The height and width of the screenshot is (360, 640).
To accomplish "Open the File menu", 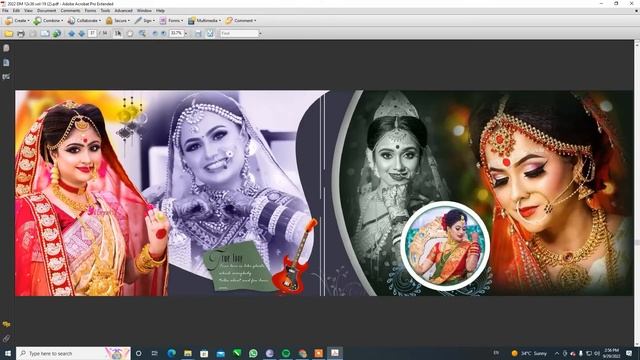I will click(5, 11).
